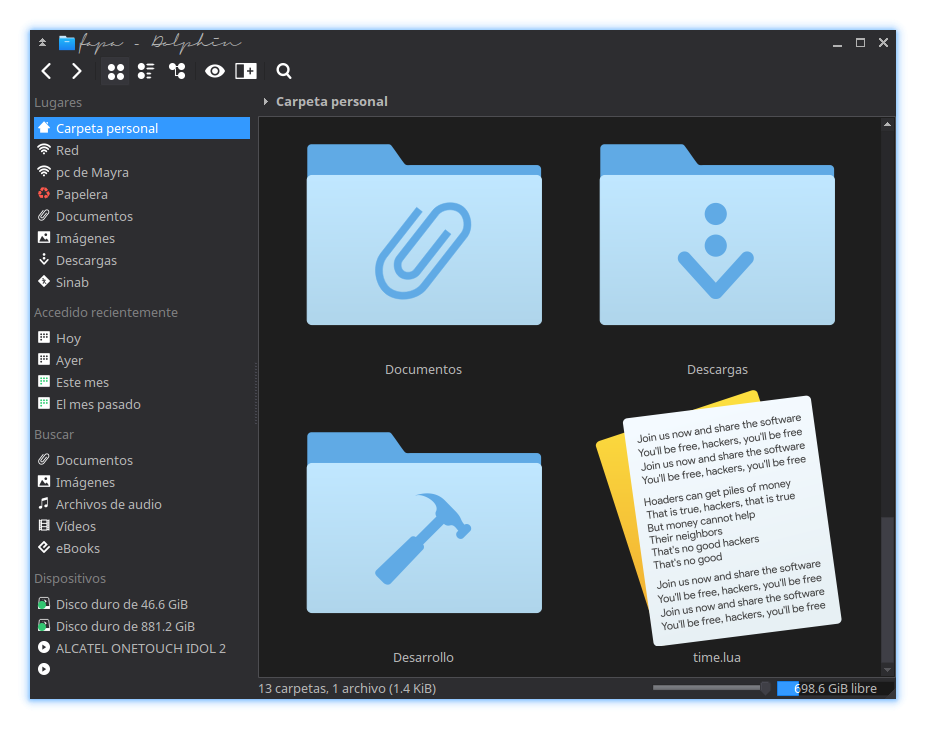Show files from El mes pasado

(x=142, y=405)
